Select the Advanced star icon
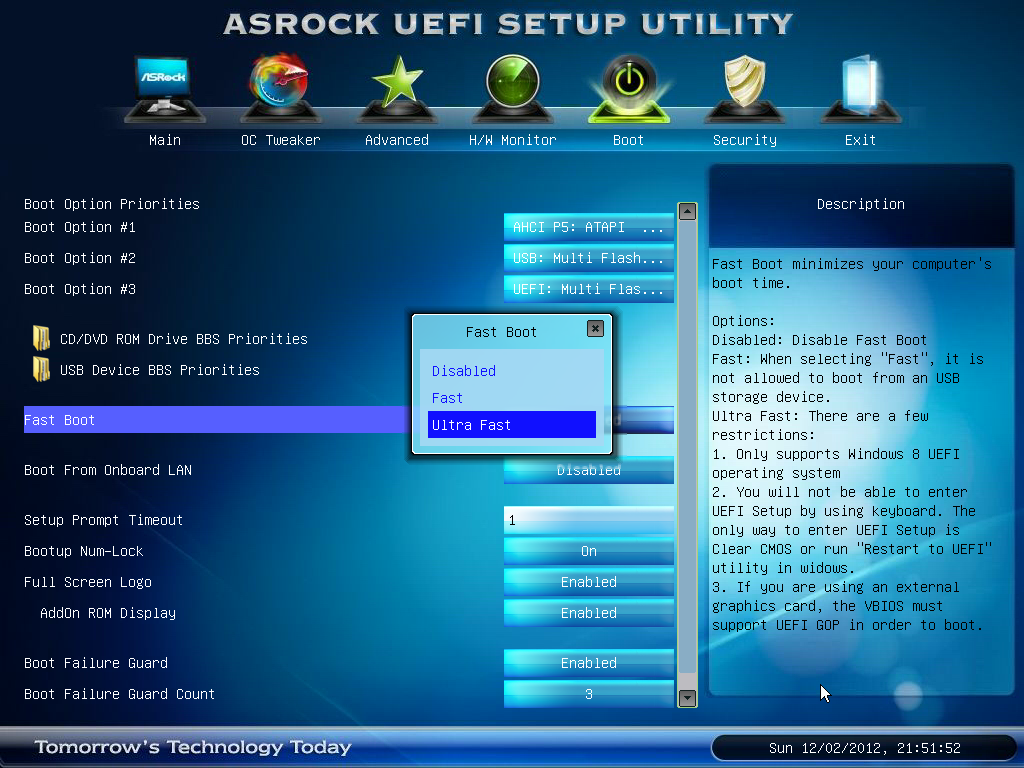The width and height of the screenshot is (1024, 768). pos(396,89)
